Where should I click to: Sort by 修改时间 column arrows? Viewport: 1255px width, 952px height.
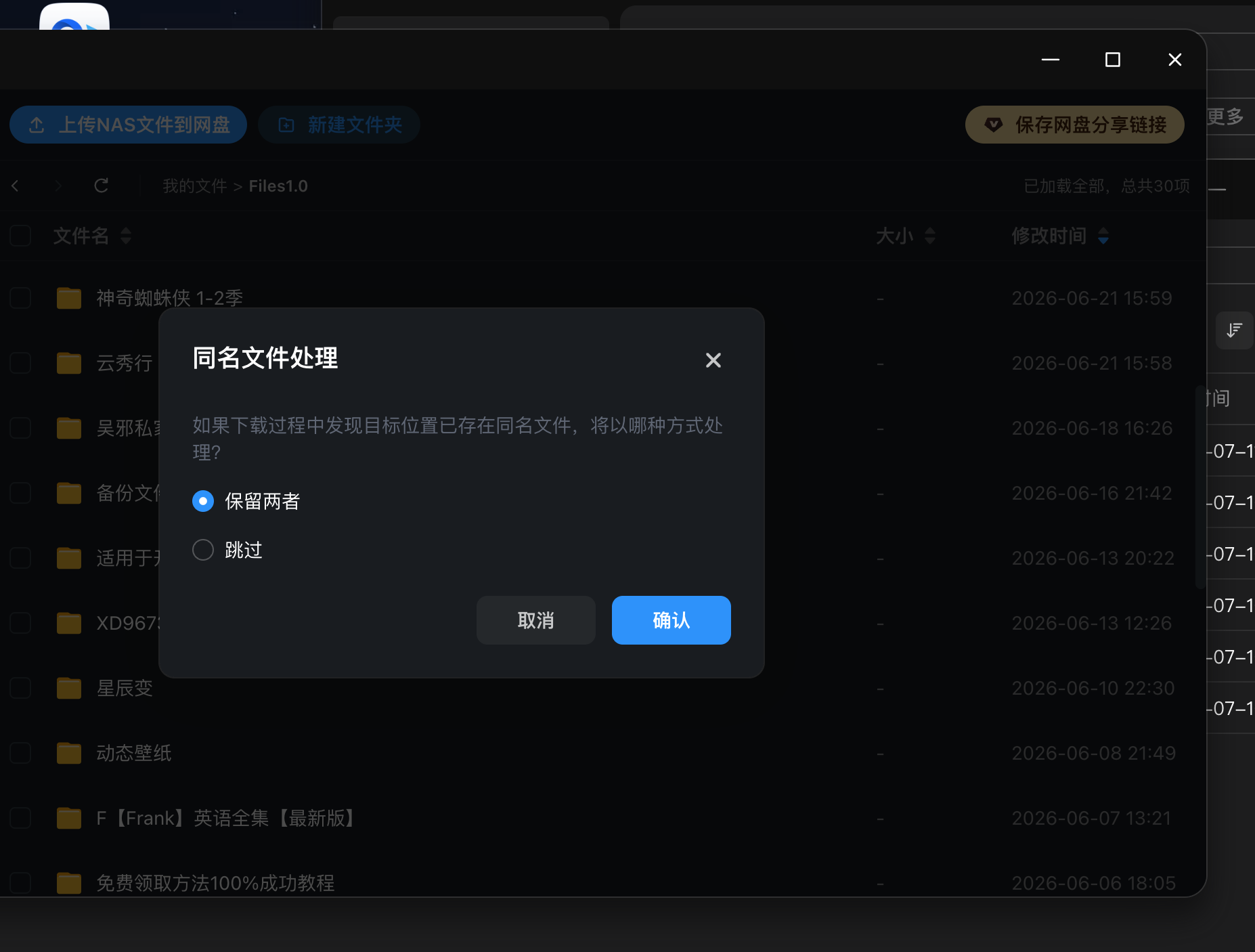pyautogui.click(x=1103, y=236)
